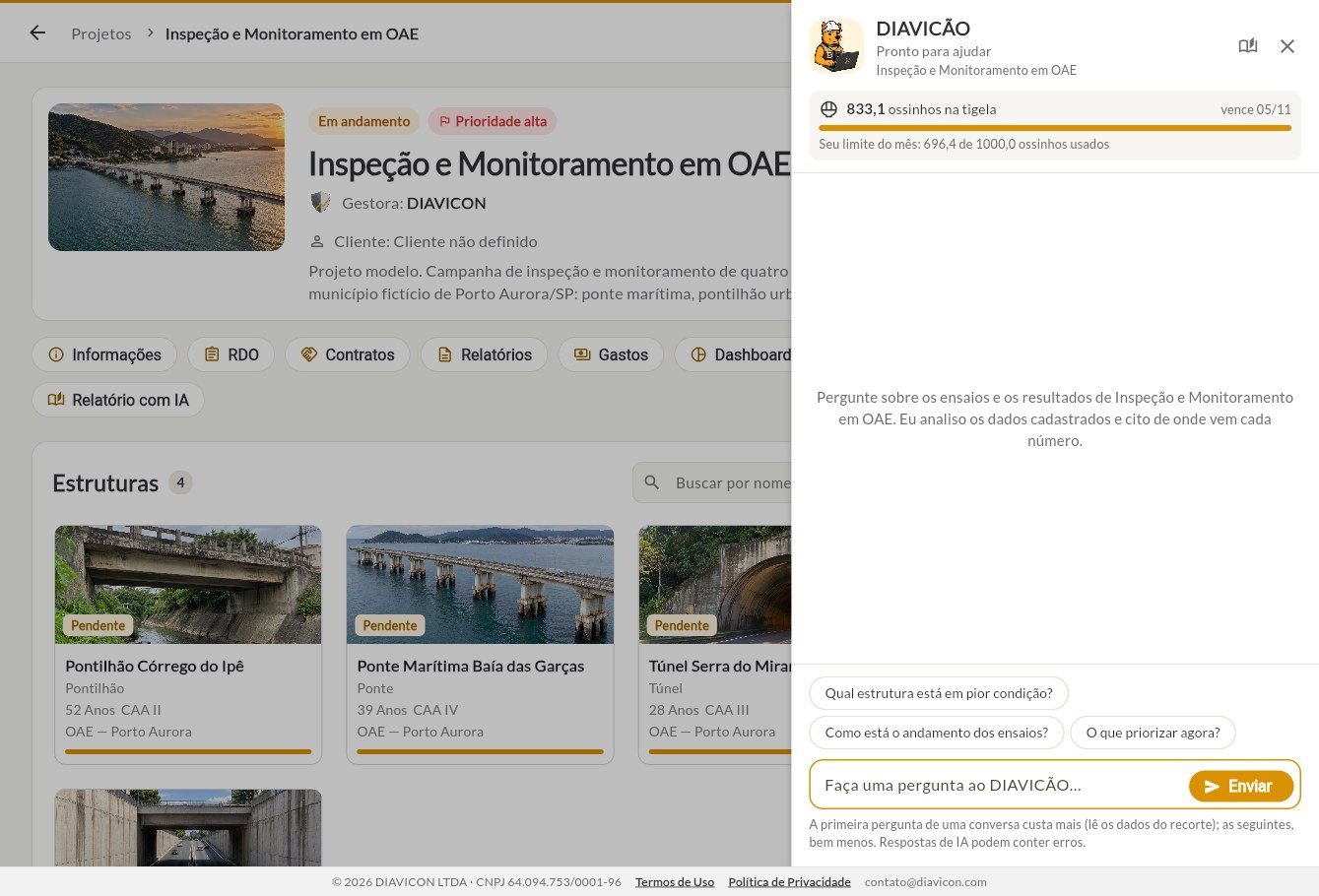Screen dimensions: 1319x896
Task: Open the Política de Privacidade link
Action: click(789, 881)
